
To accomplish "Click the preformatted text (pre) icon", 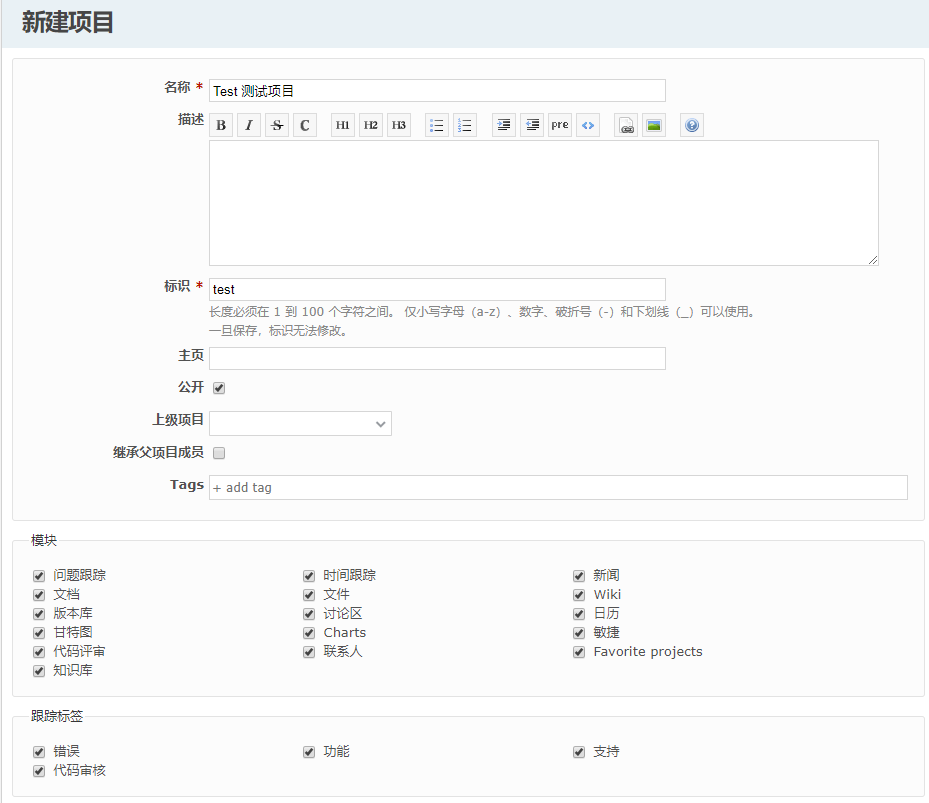I will (560, 125).
